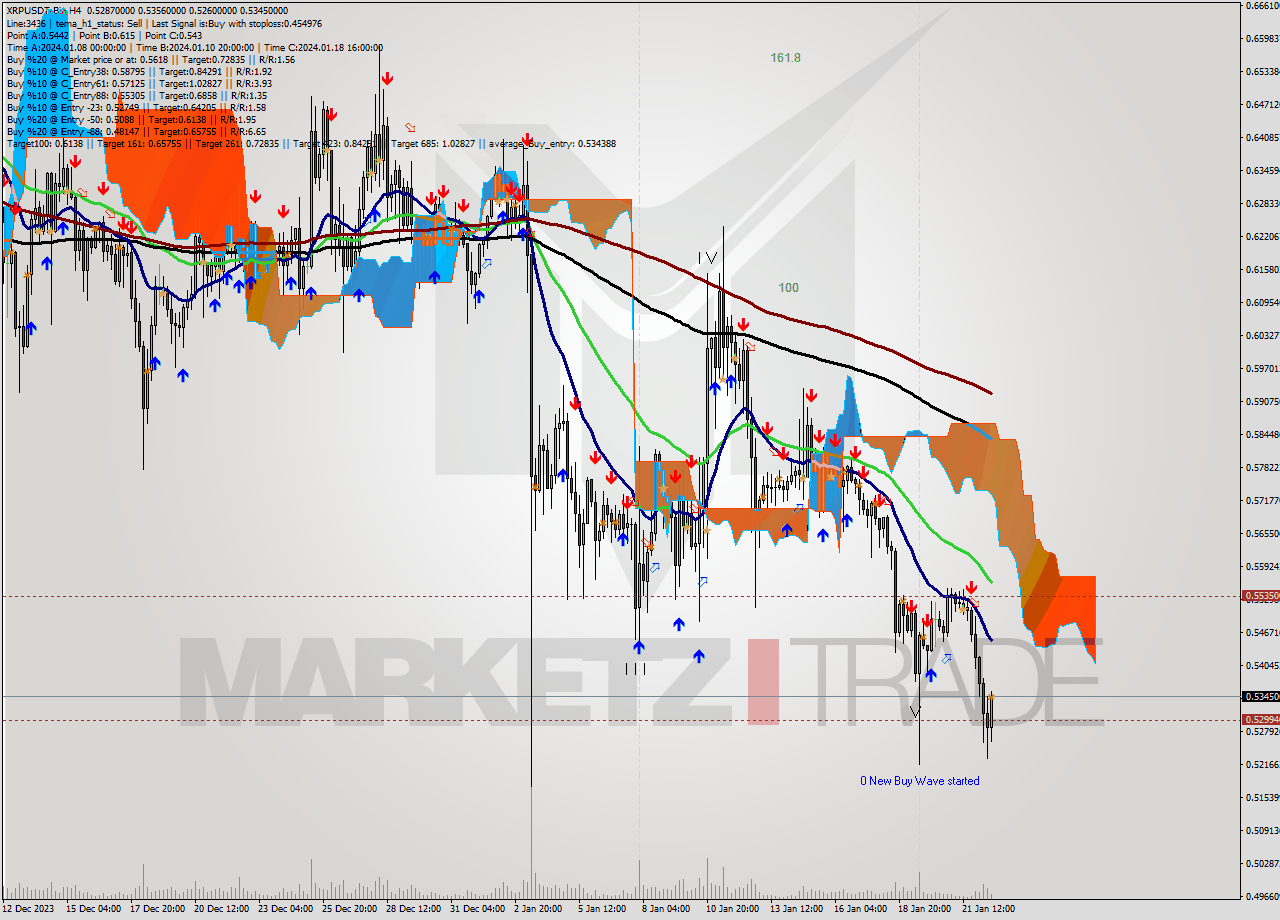
Task: Click the '8 Jan 04:00' time axis label
Action: (668, 909)
